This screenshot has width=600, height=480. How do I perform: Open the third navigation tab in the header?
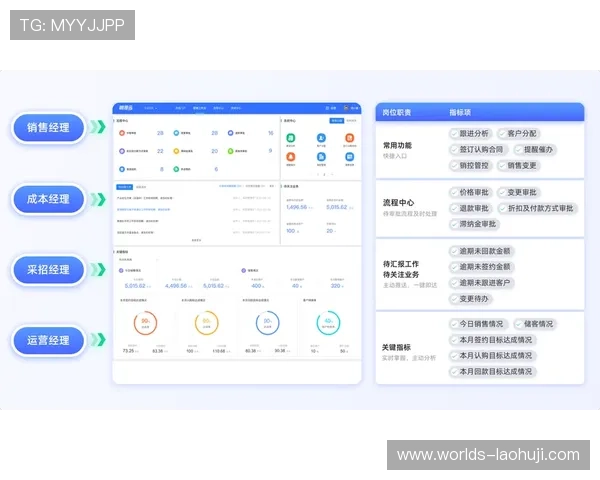[x=218, y=108]
